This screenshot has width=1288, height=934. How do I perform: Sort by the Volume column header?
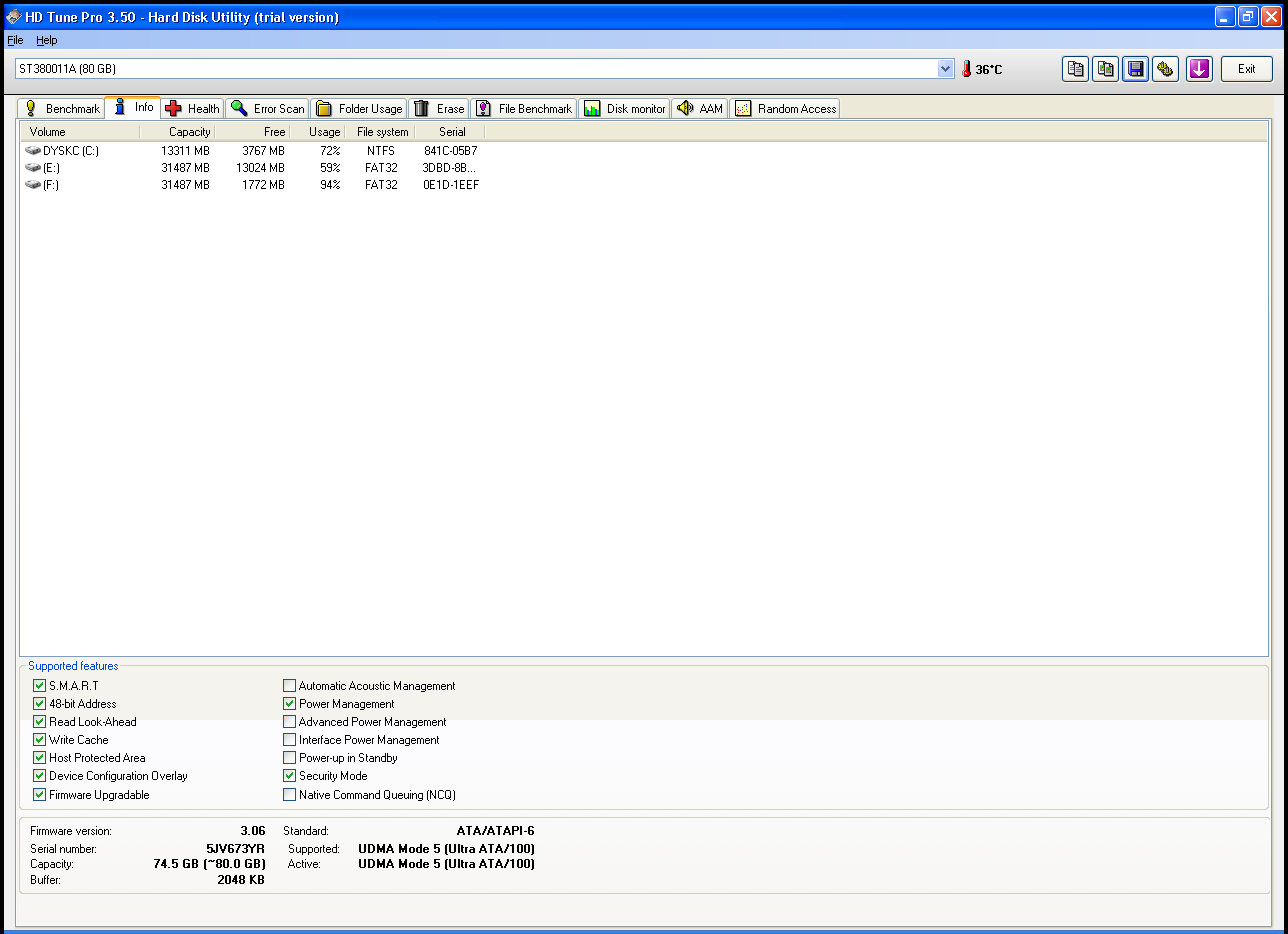[x=80, y=132]
